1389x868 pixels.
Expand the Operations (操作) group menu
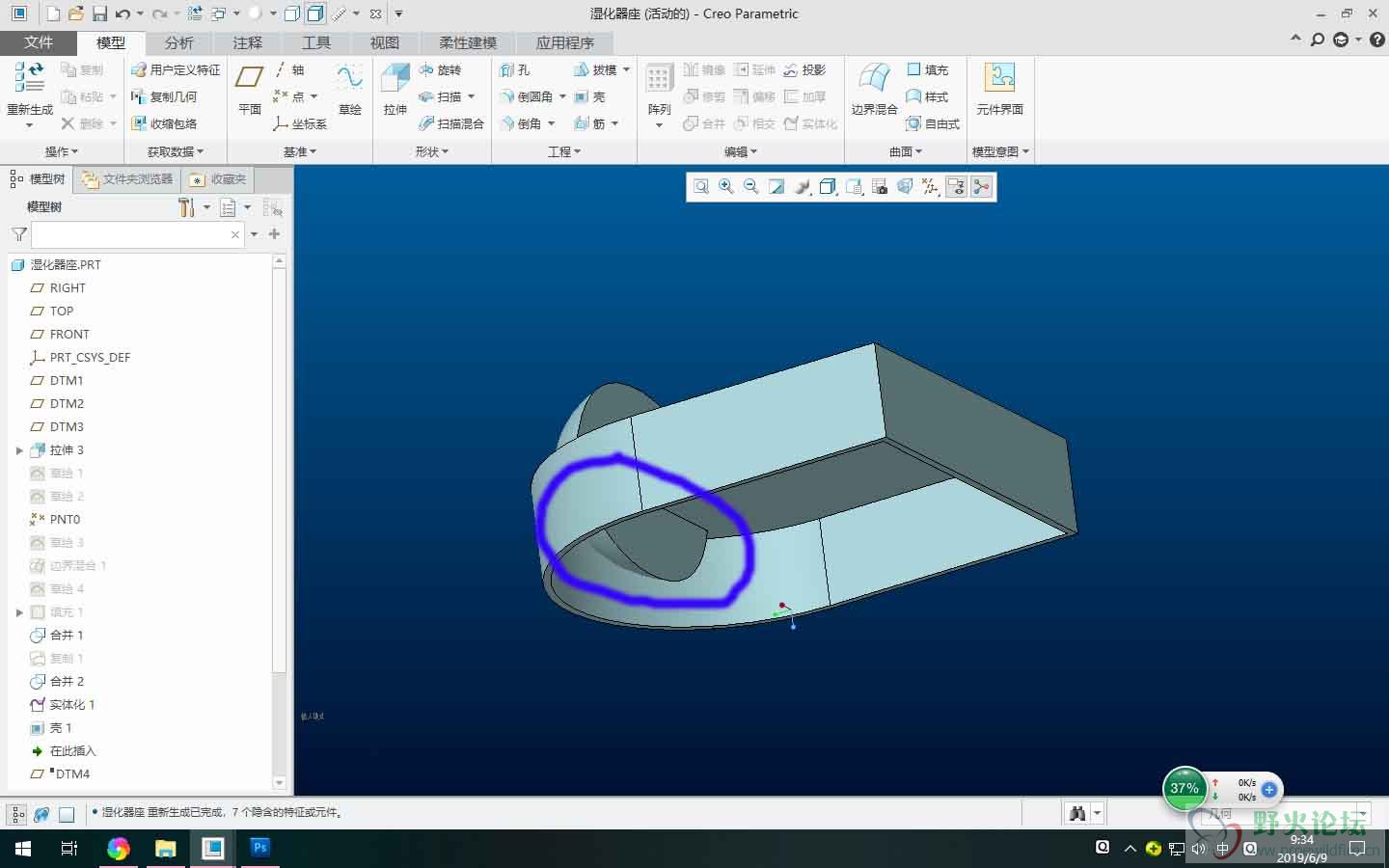tap(62, 151)
